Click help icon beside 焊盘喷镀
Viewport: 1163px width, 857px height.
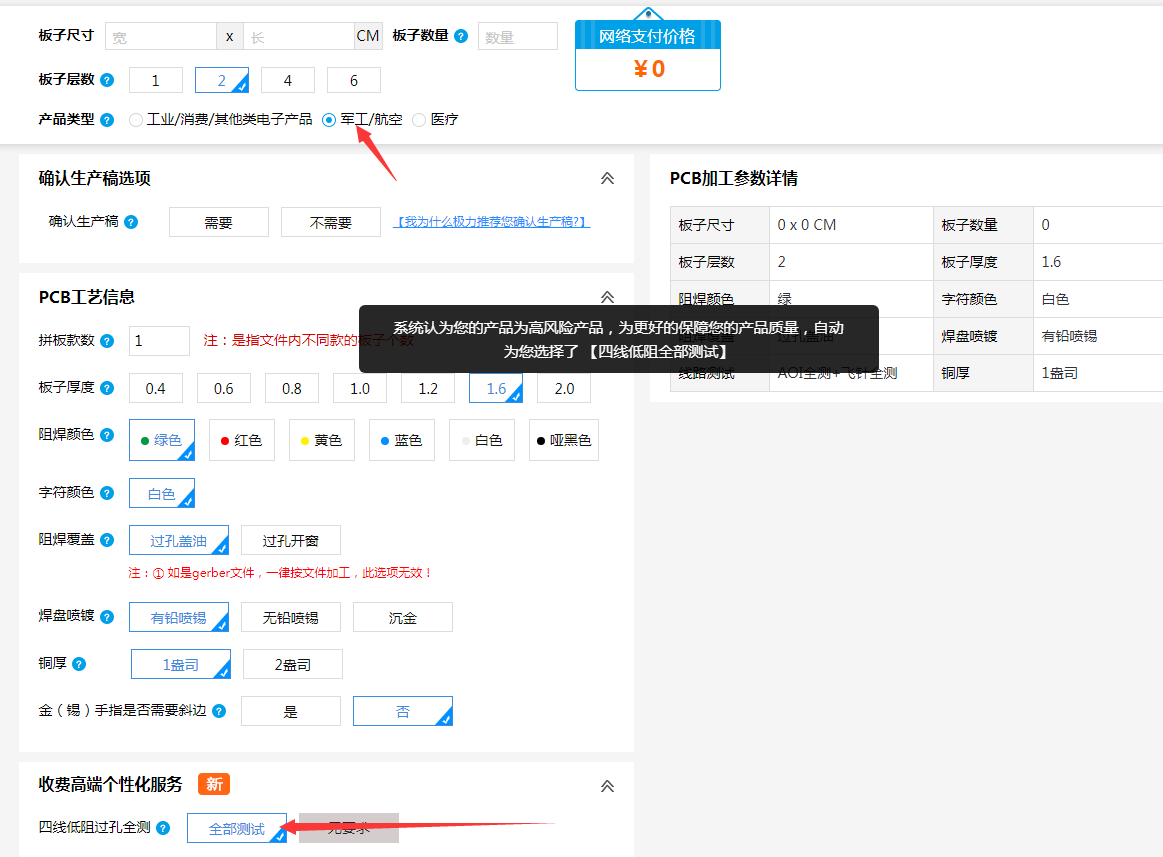(107, 617)
